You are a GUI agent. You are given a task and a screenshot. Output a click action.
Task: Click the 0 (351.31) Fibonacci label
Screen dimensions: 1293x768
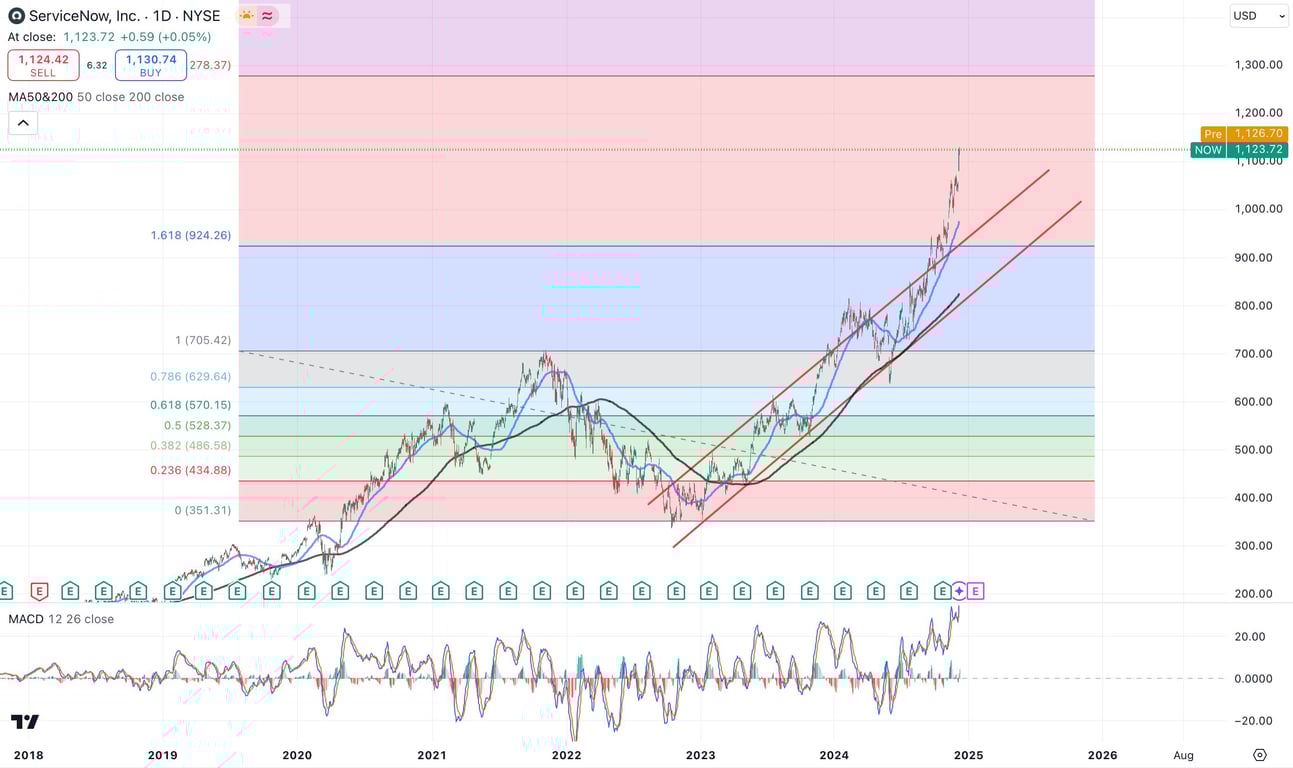(203, 510)
